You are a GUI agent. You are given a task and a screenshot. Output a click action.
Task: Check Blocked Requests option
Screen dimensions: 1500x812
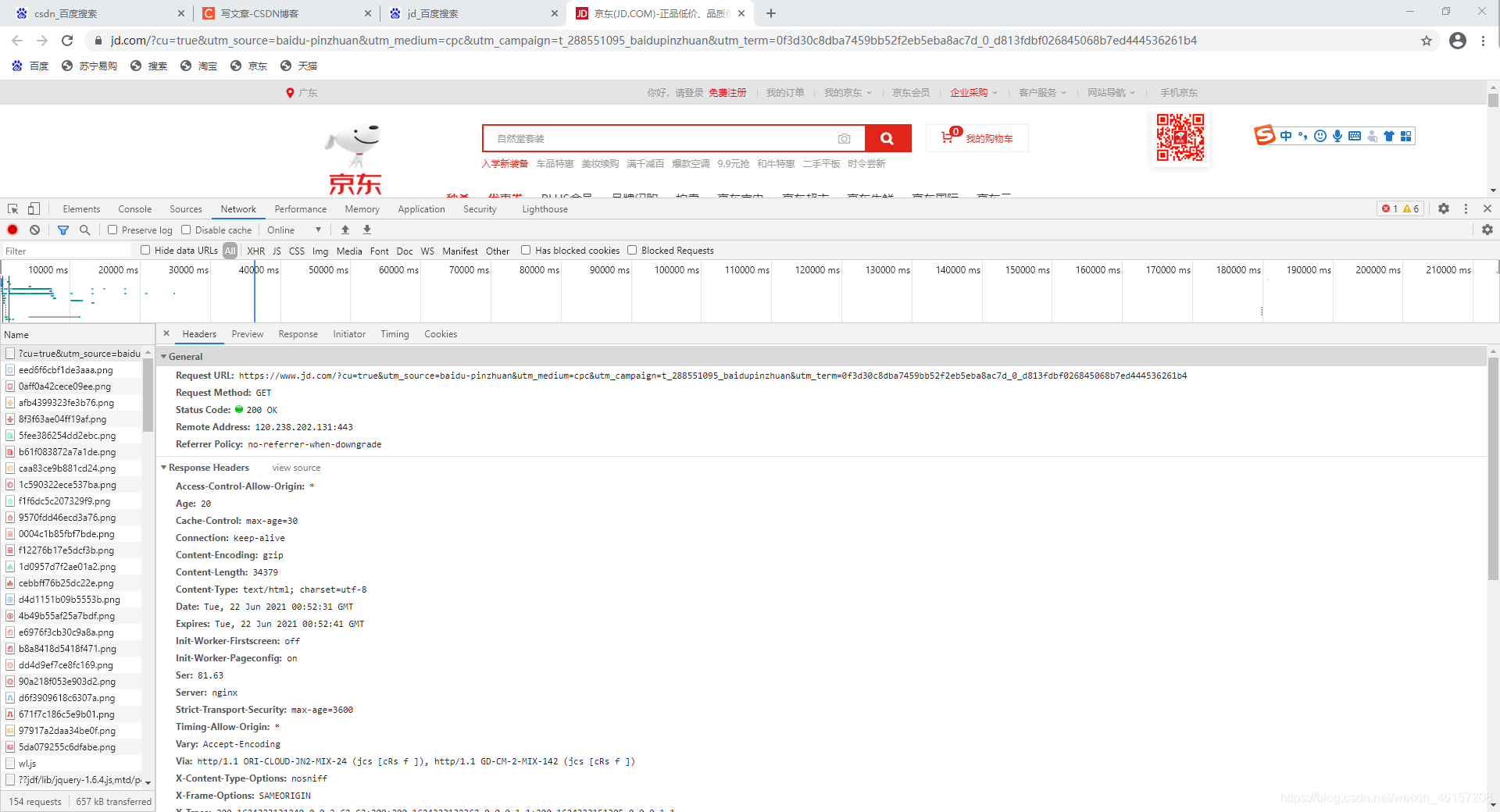click(x=632, y=250)
